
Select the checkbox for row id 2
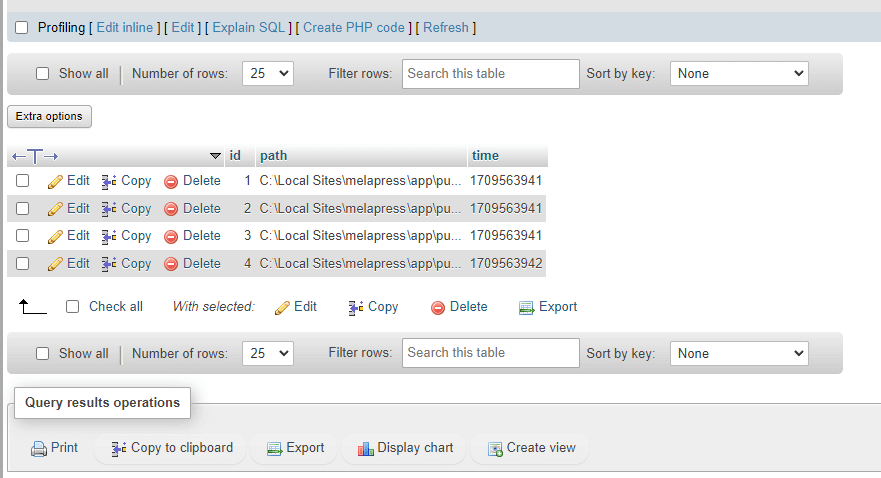point(22,208)
